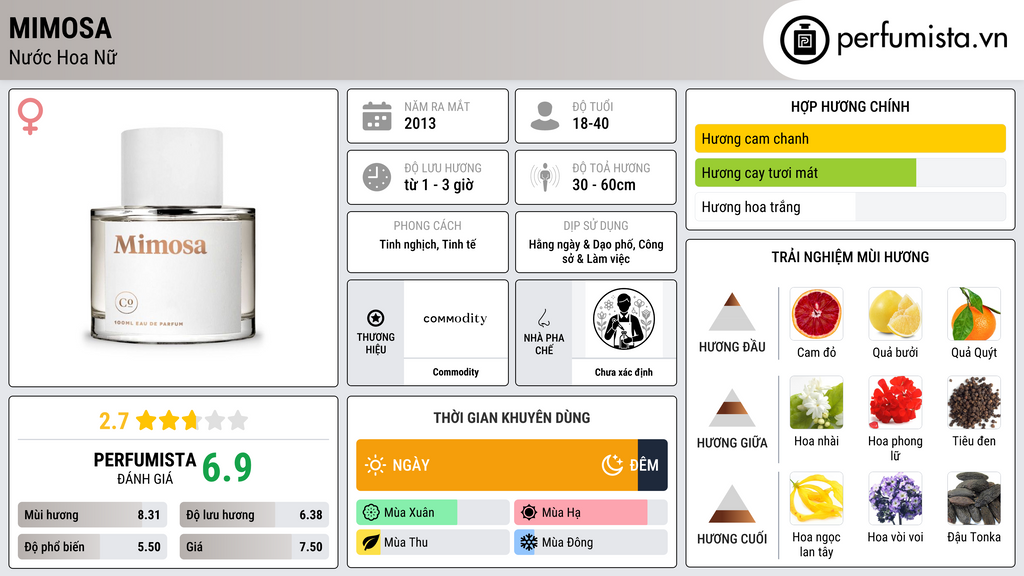Click the nose icon above Nhà pha chế
Screen dimensions: 1024x576
coord(543,318)
